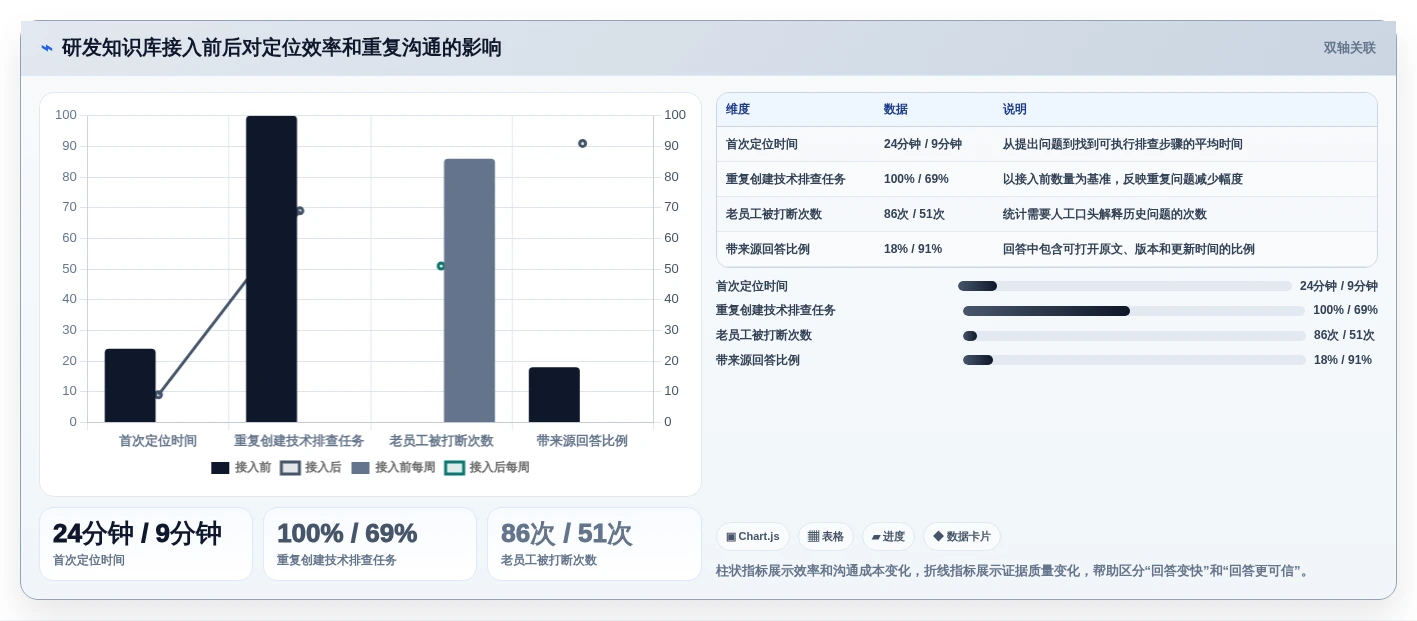Click the teal-outlined swatch for 接入后每周
Image resolution: width=1417 pixels, height=621 pixels.
click(x=455, y=467)
